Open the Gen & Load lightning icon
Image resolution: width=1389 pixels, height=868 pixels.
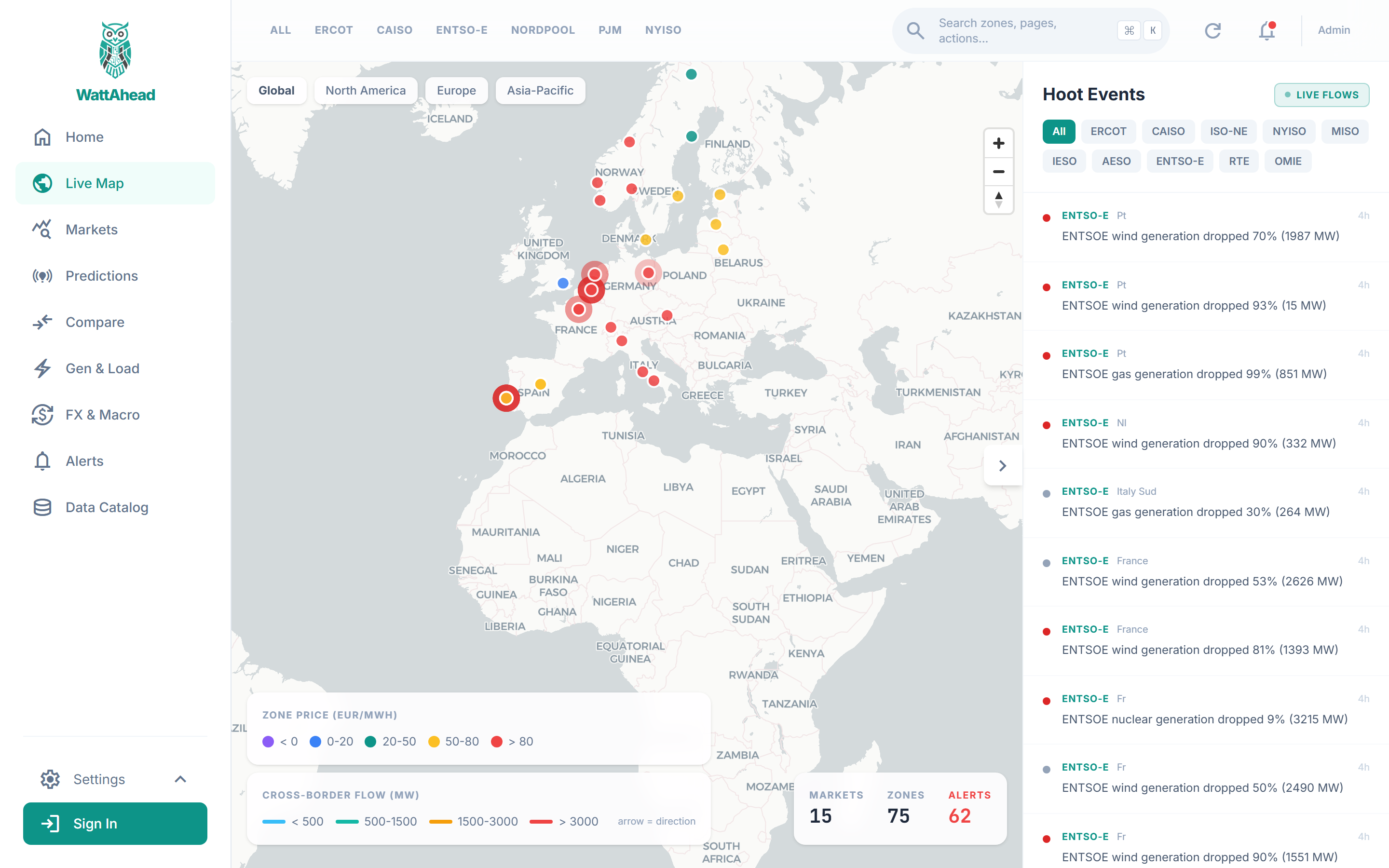[x=42, y=368]
